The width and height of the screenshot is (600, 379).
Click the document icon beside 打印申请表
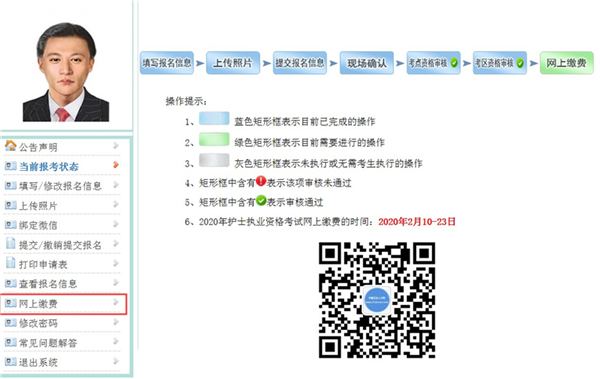[10, 263]
